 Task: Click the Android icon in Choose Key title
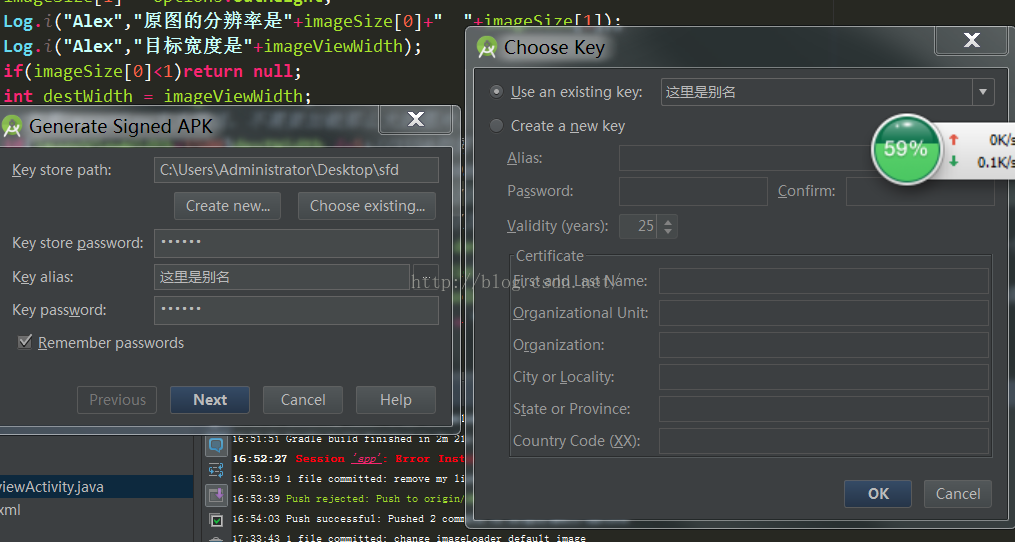[487, 47]
